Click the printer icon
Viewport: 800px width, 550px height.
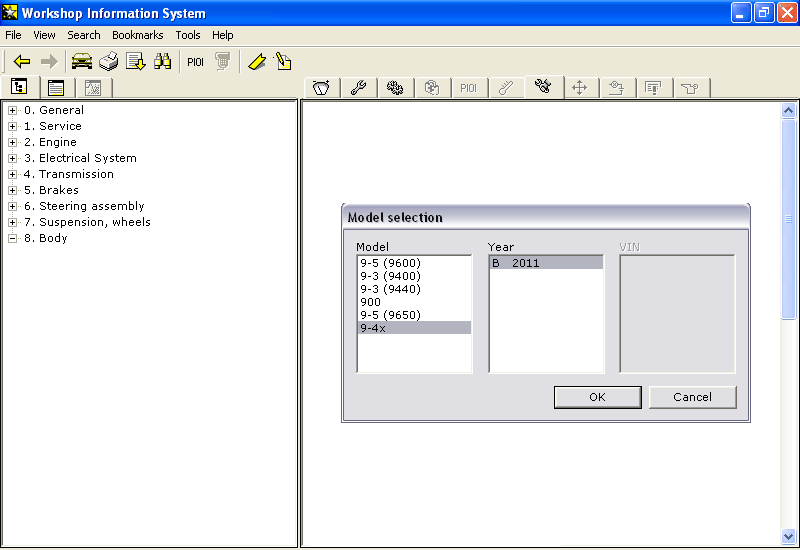tap(109, 62)
